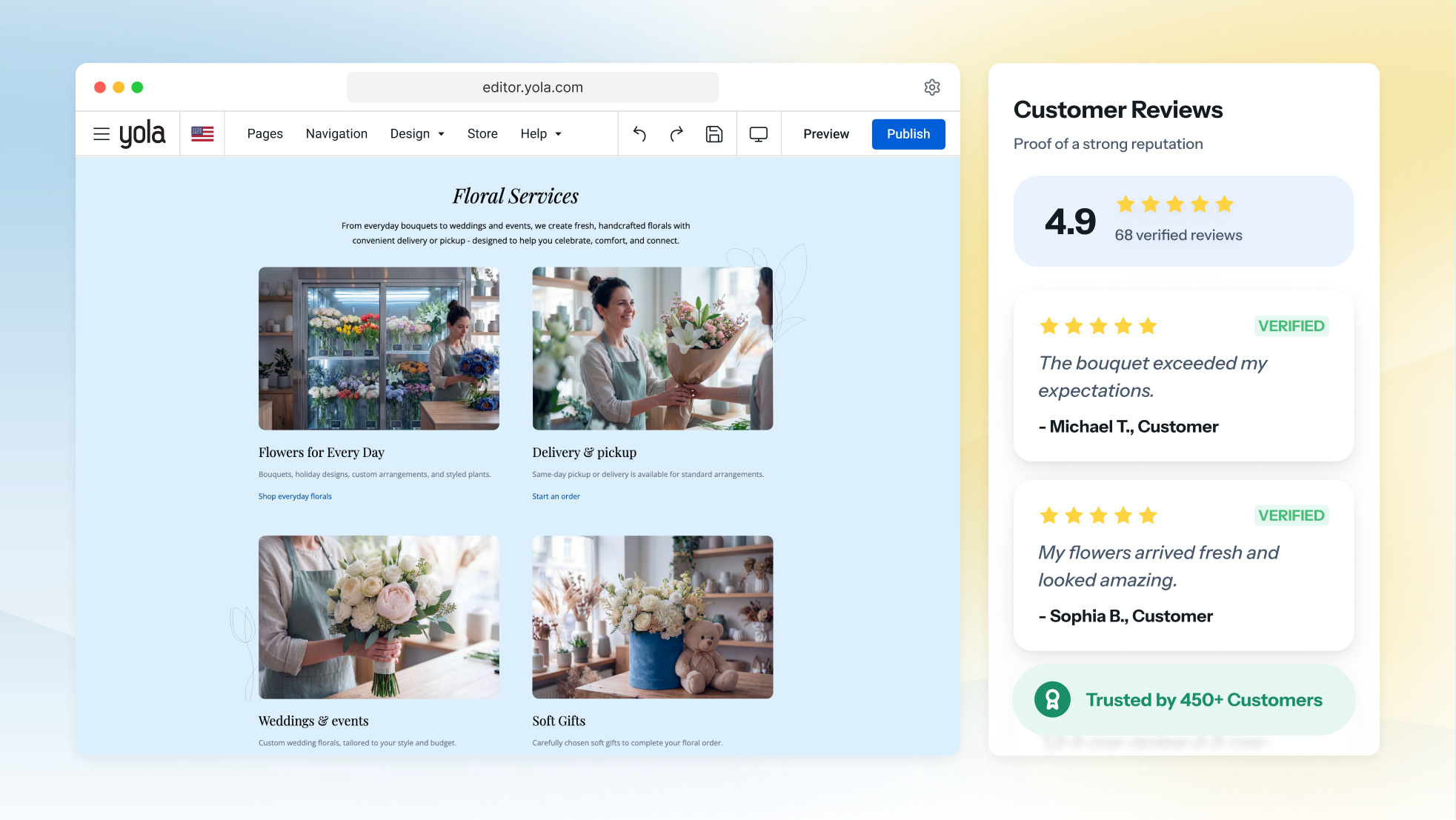Viewport: 1456px width, 820px height.
Task: Open the Navigation menu item
Action: click(x=336, y=134)
